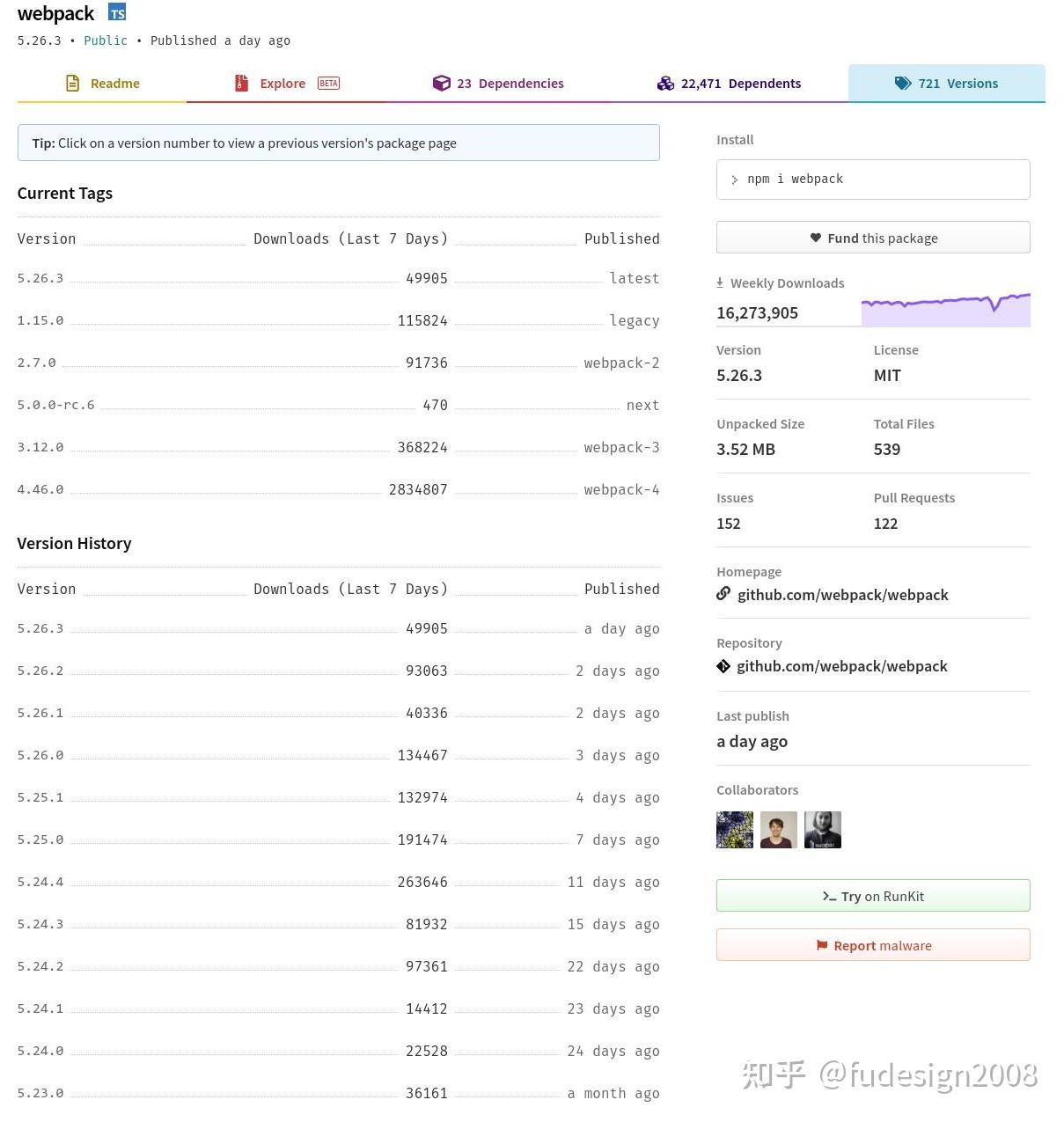The height and width of the screenshot is (1122, 1064).
Task: Open the github.com/webpack/webpack homepage link
Action: click(x=842, y=595)
